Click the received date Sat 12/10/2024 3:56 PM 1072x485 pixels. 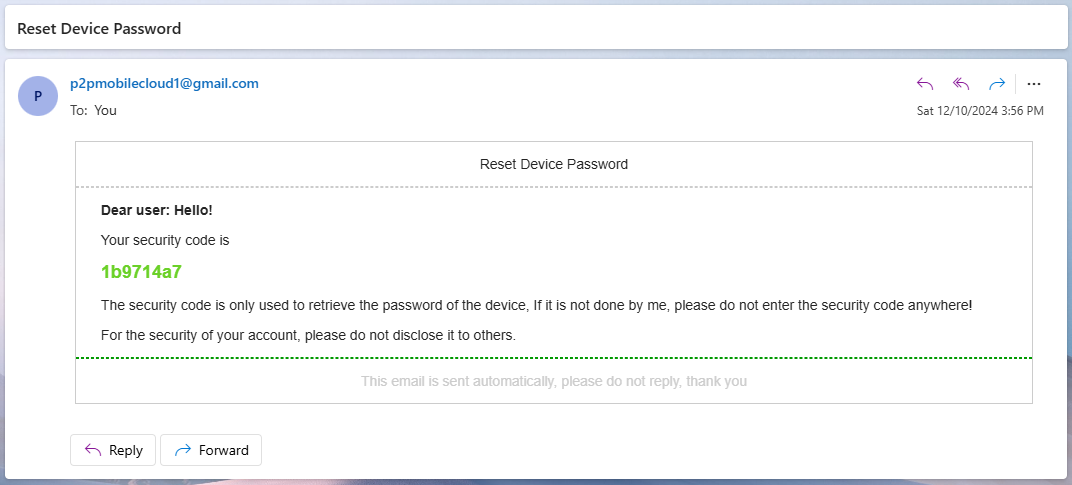coord(980,111)
